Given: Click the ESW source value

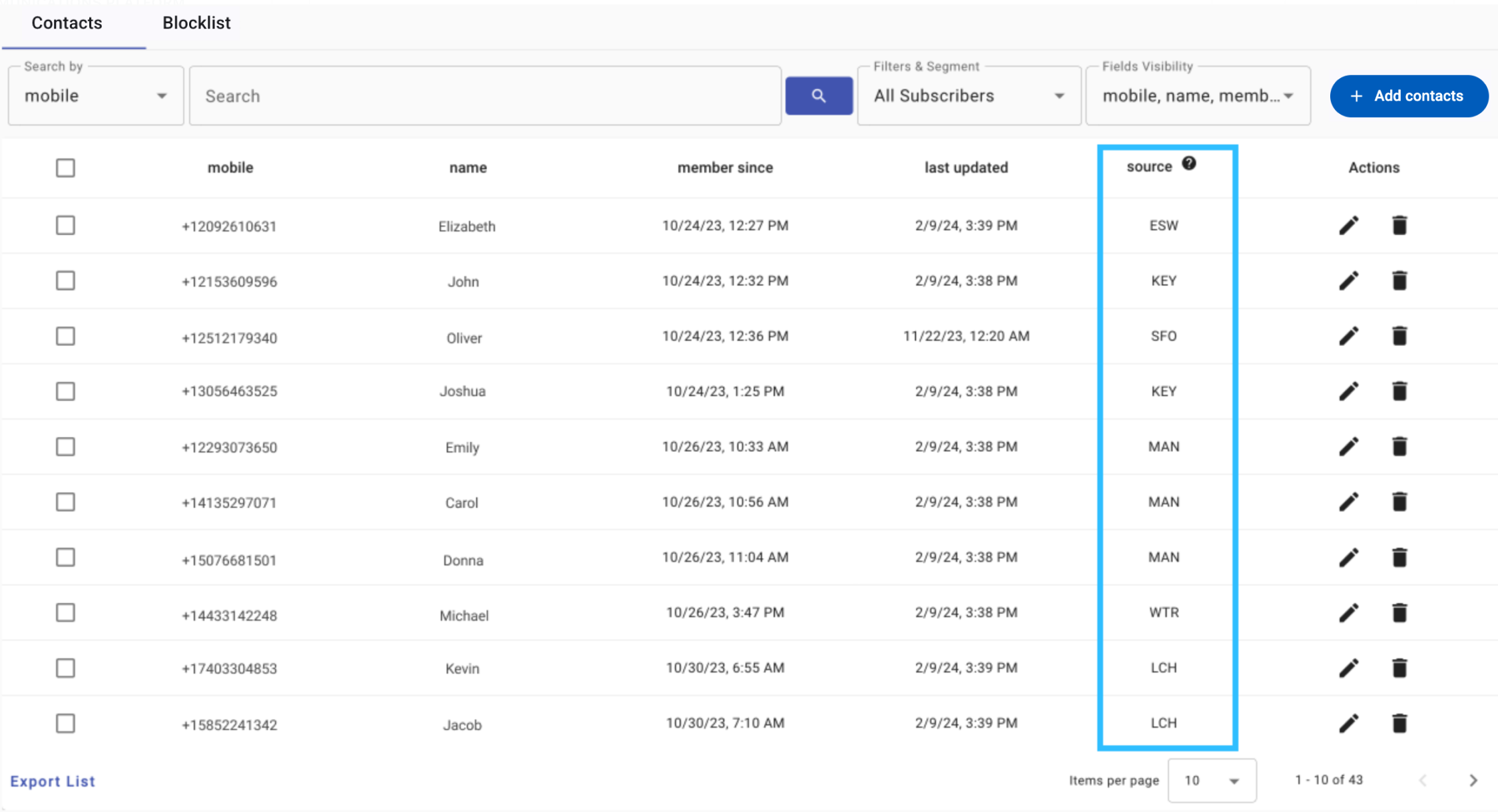Looking at the screenshot, I should pos(1164,226).
